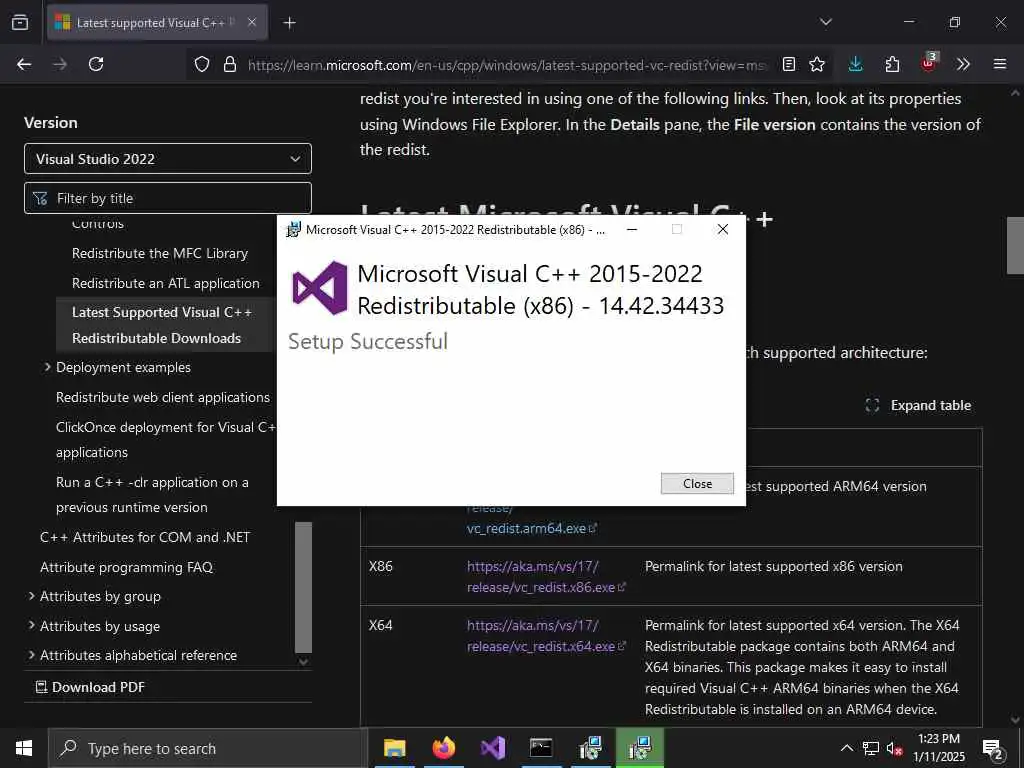Show hidden system tray icons chevron
Viewport: 1024px width, 768px height.
[846, 748]
